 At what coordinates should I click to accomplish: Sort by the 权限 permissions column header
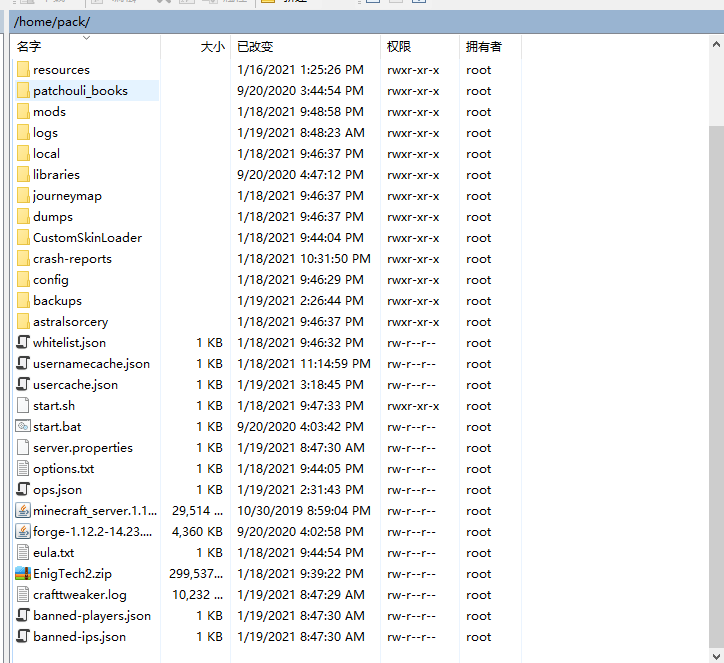click(420, 47)
